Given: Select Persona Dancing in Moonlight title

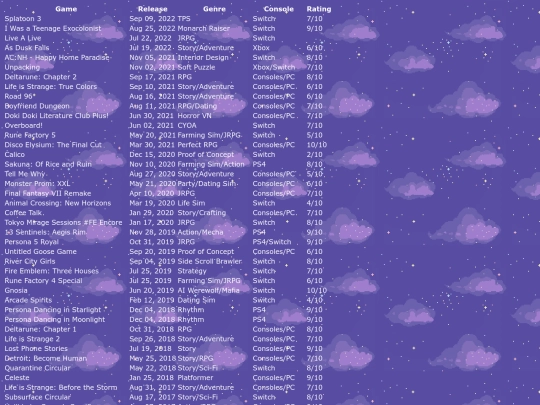Looking at the screenshot, I should (55, 319).
